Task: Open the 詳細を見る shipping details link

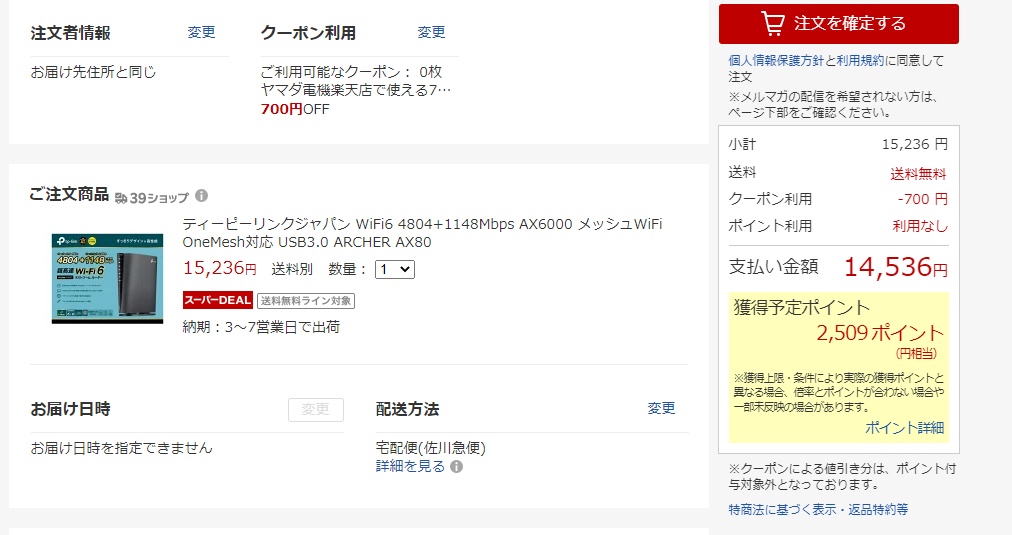Action: pos(410,466)
